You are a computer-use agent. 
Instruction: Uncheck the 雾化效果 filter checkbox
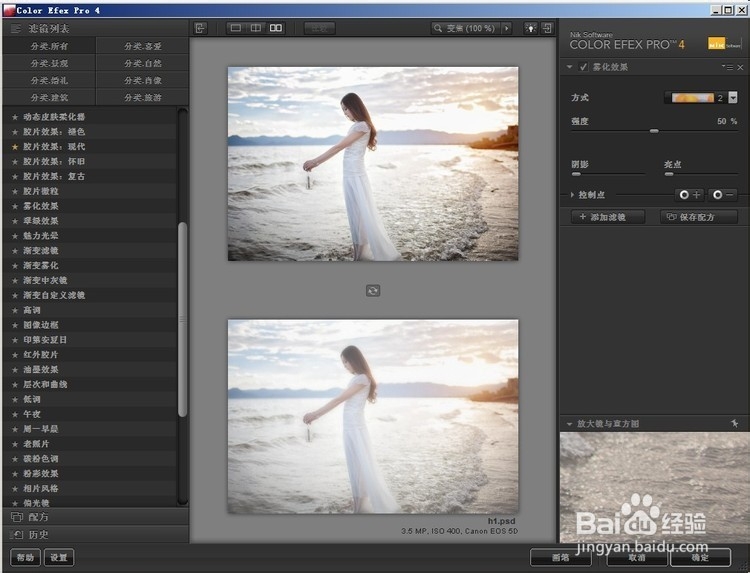coord(583,67)
